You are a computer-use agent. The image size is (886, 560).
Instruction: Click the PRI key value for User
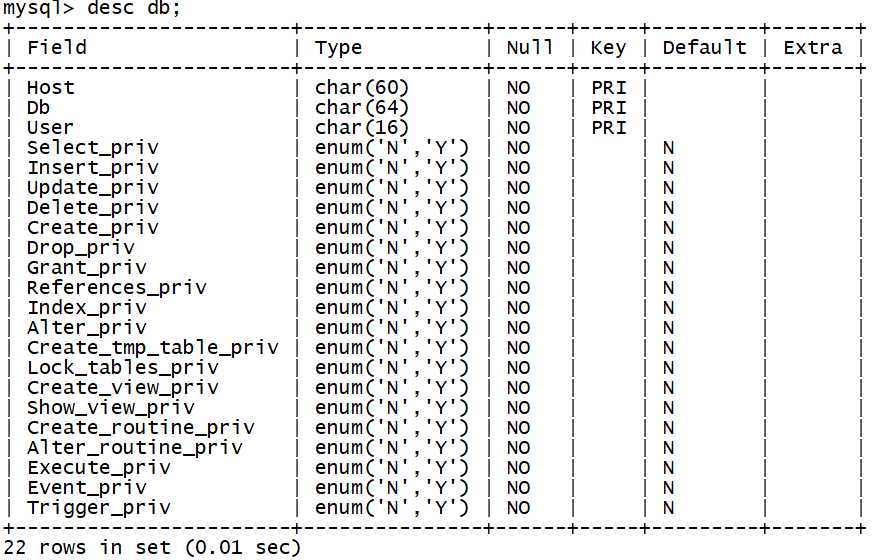[609, 128]
